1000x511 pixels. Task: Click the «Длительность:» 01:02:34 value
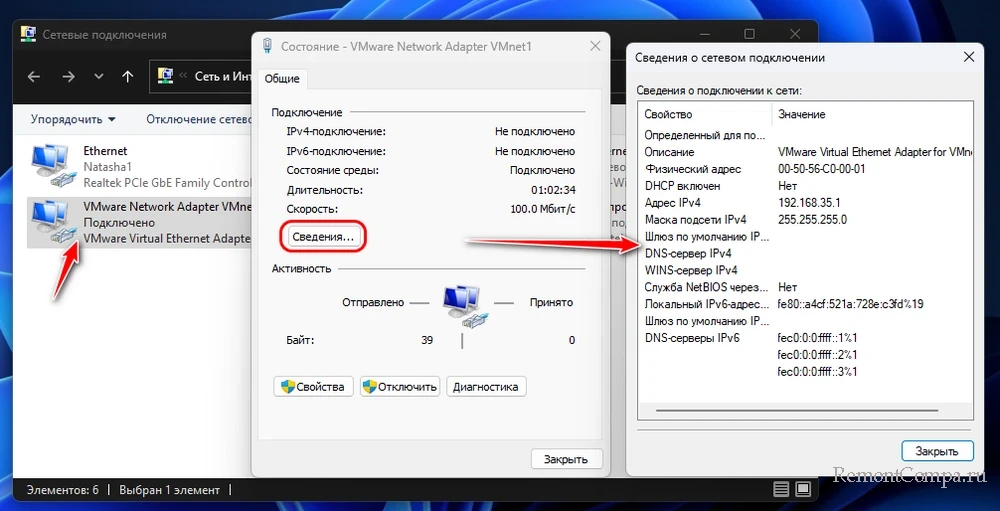553,189
